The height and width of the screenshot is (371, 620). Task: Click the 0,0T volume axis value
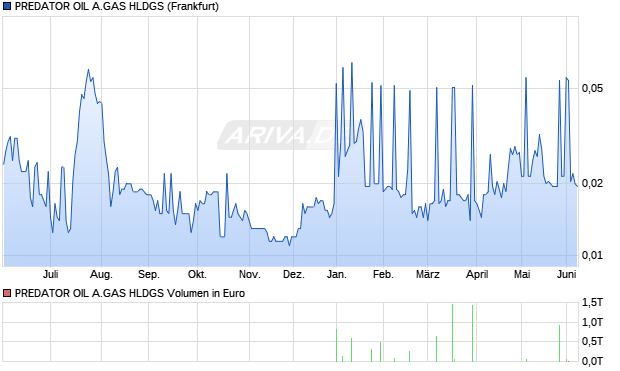(592, 361)
